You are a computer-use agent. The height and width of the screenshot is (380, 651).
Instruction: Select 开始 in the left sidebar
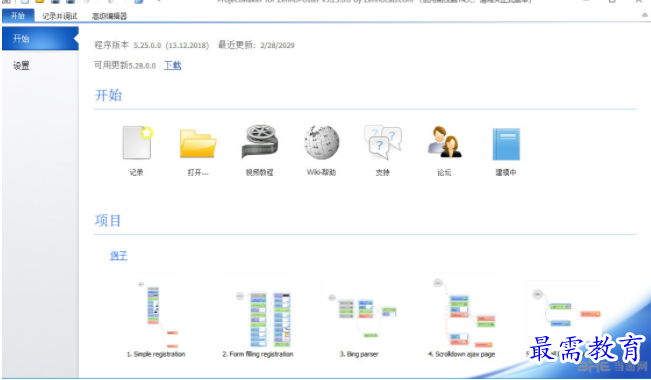pos(40,39)
